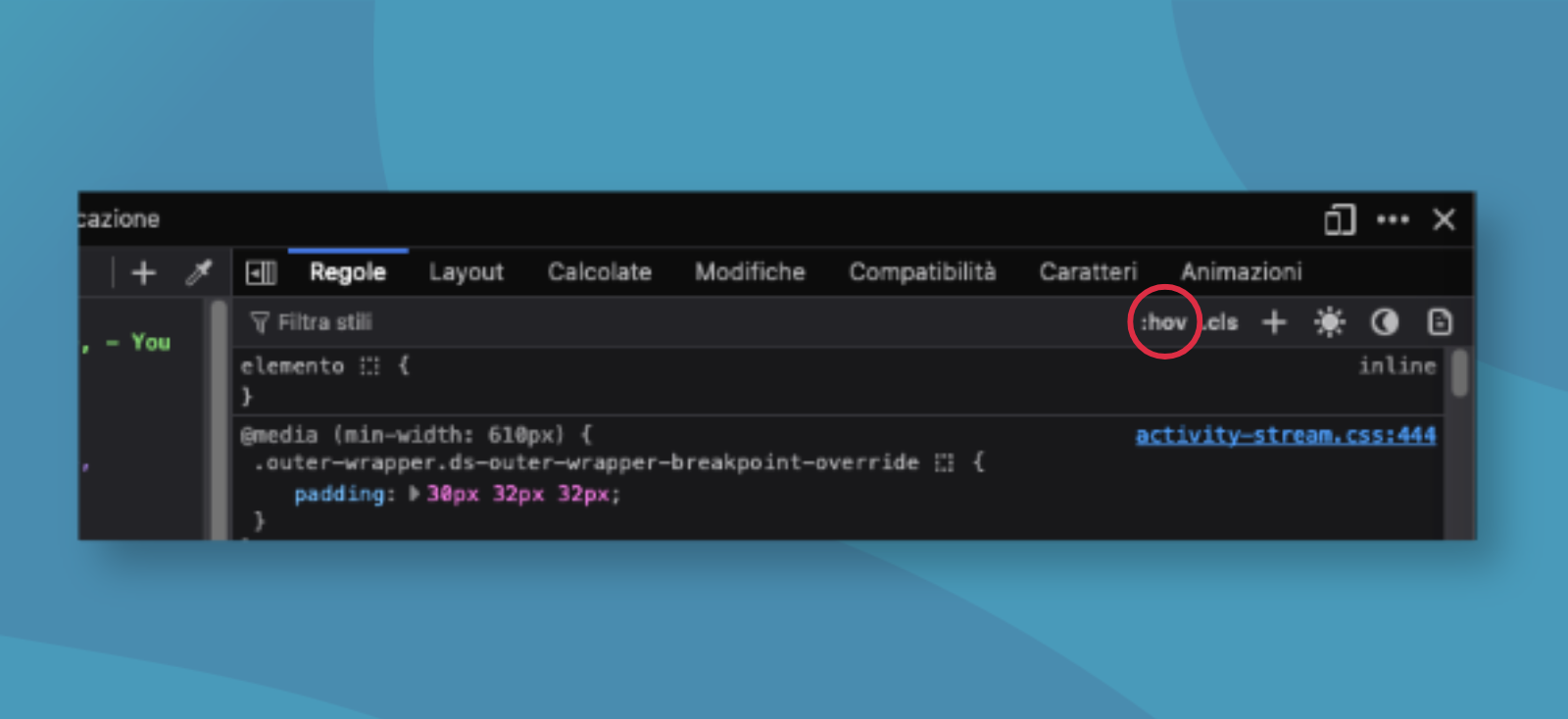The height and width of the screenshot is (719, 1568).
Task: Toggle highlighter for .outer-wrapper selector
Action: 944,462
